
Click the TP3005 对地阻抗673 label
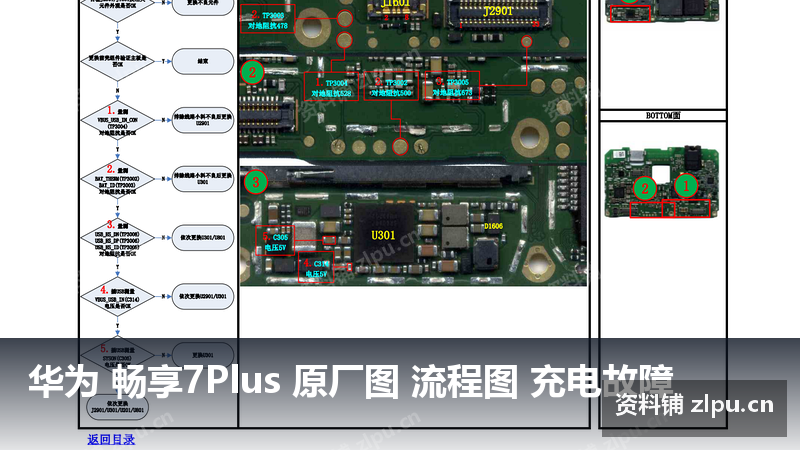pyautogui.click(x=452, y=87)
